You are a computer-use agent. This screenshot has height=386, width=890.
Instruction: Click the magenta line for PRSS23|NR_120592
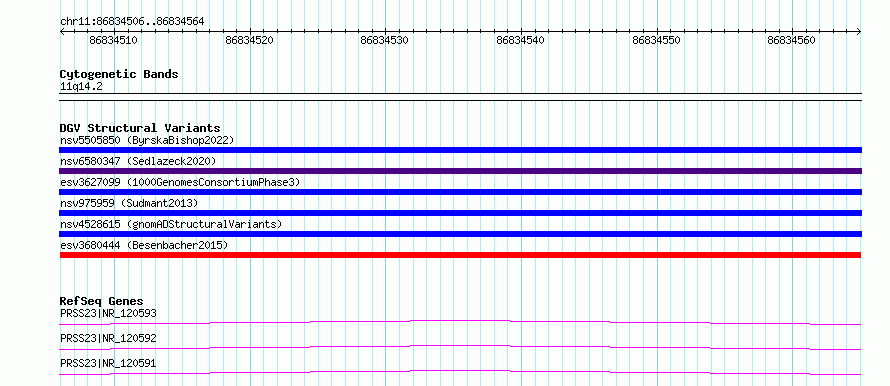pos(460,347)
